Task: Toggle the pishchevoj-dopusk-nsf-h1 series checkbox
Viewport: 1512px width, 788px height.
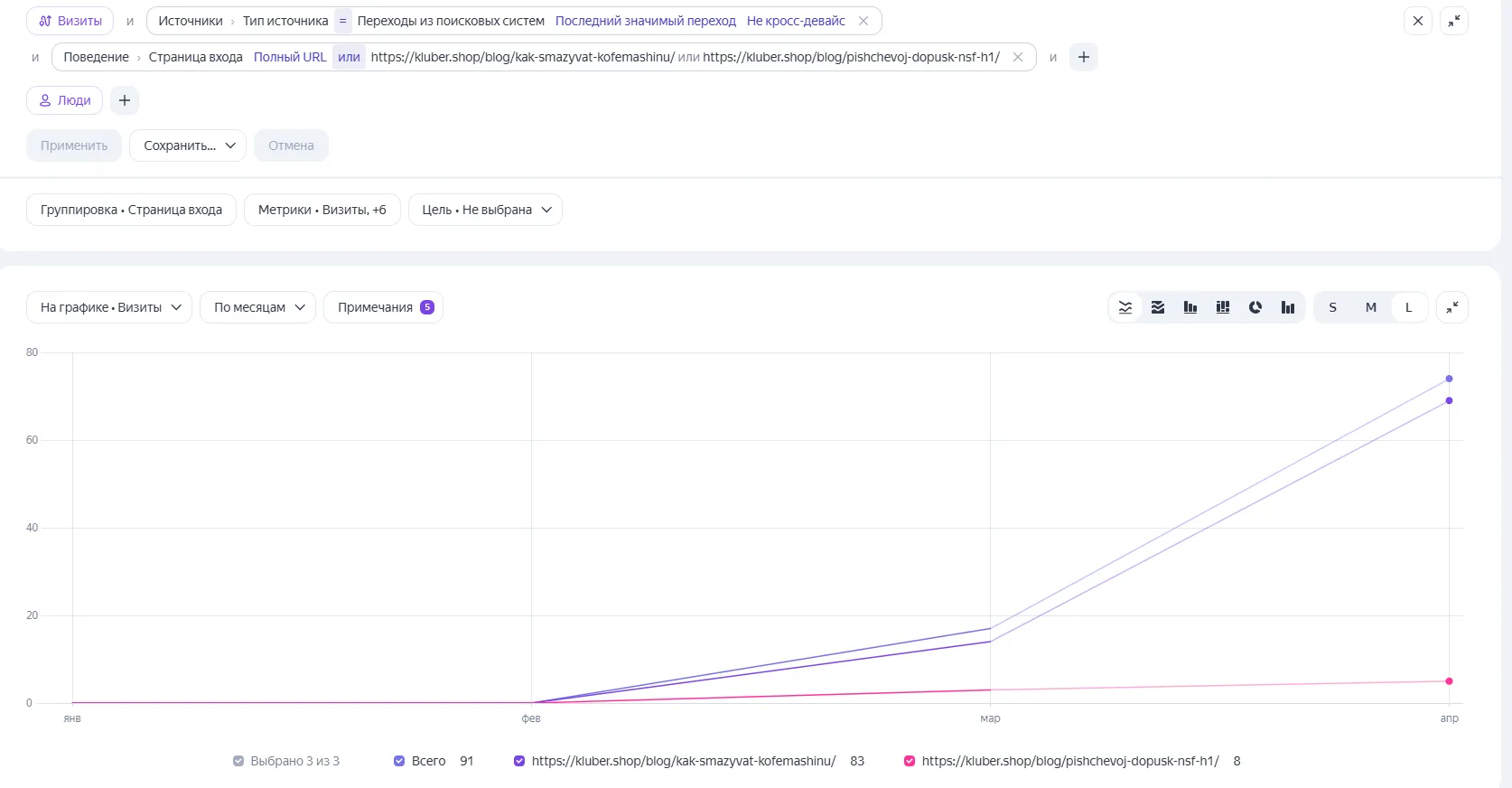Action: pyautogui.click(x=910, y=761)
